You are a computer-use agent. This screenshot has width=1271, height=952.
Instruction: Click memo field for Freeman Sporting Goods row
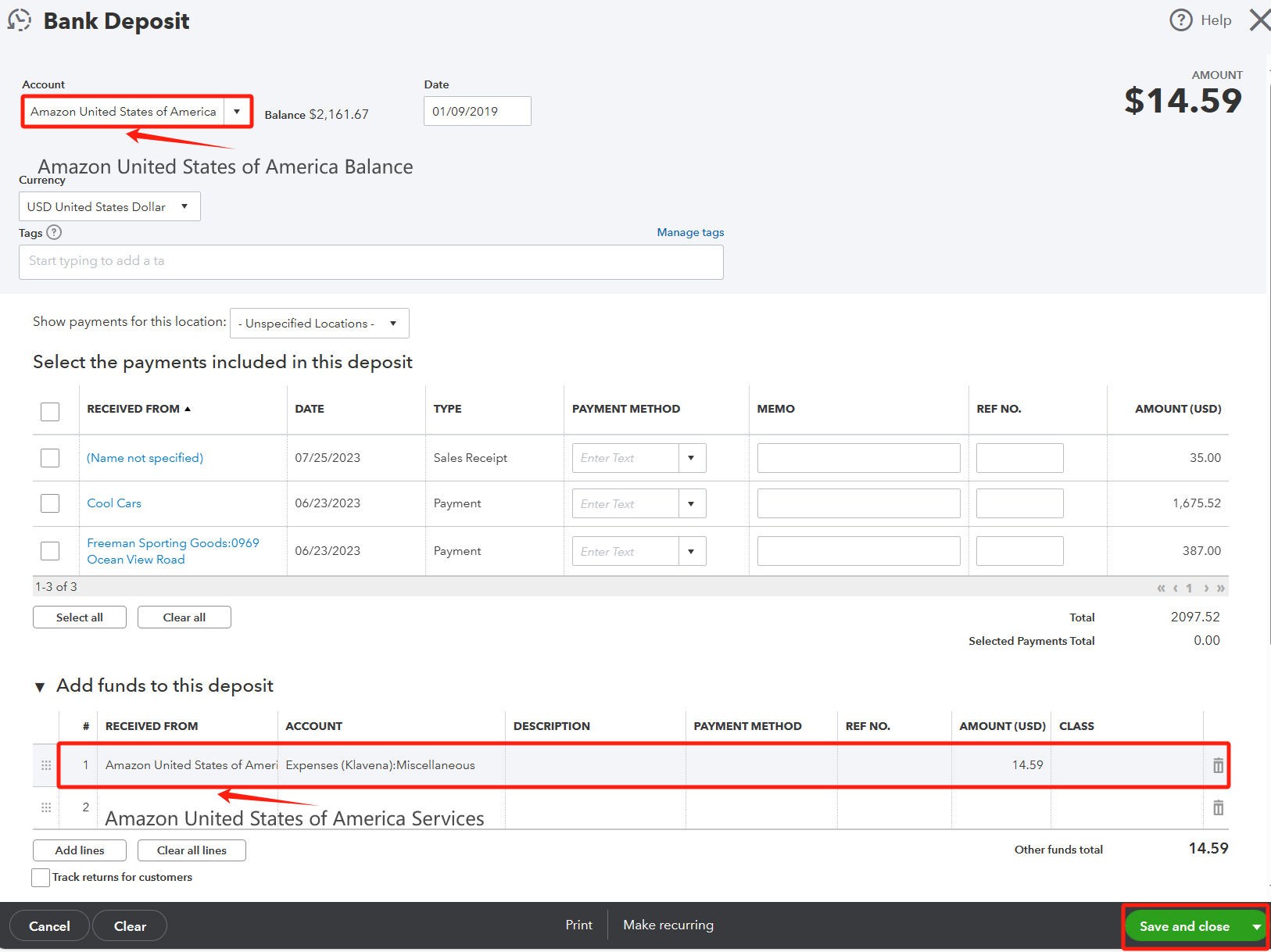[859, 551]
